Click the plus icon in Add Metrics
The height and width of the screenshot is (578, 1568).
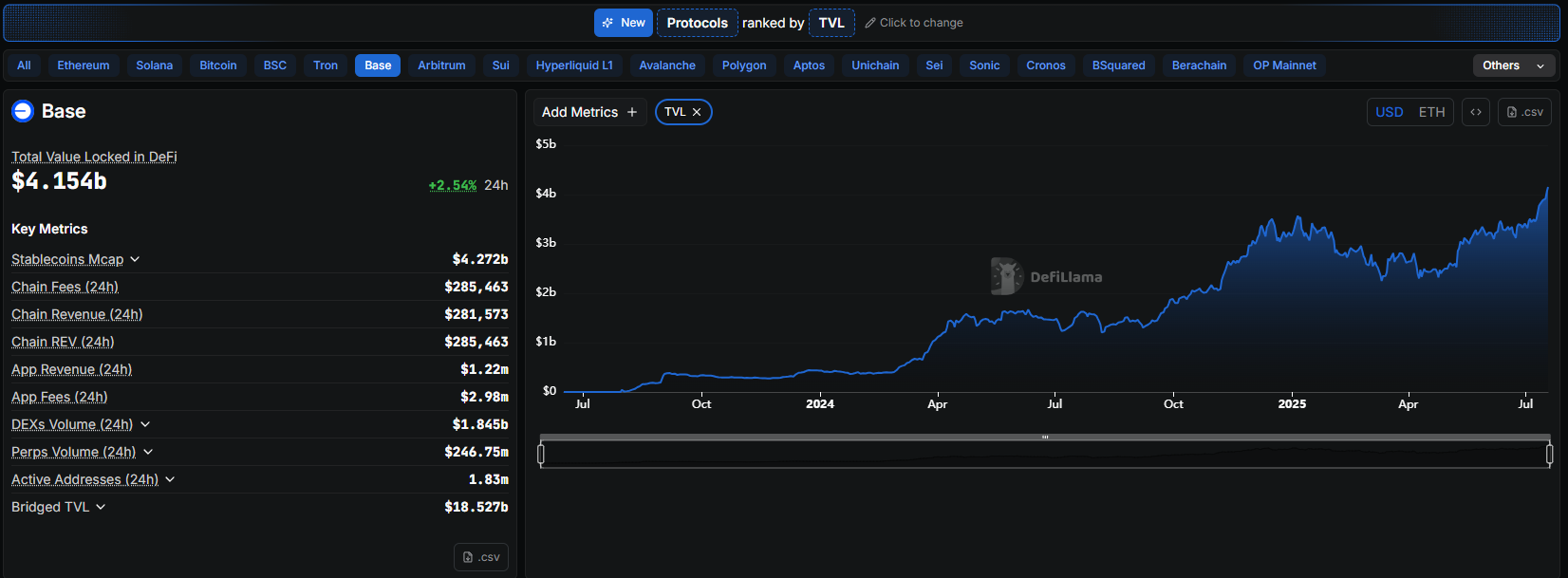coord(632,112)
